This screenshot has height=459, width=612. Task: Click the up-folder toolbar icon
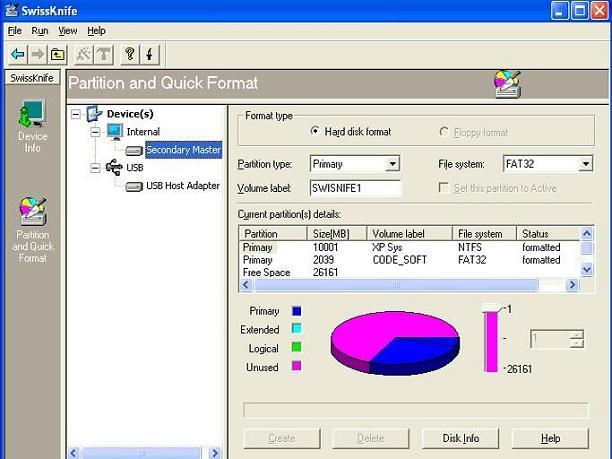[x=58, y=54]
